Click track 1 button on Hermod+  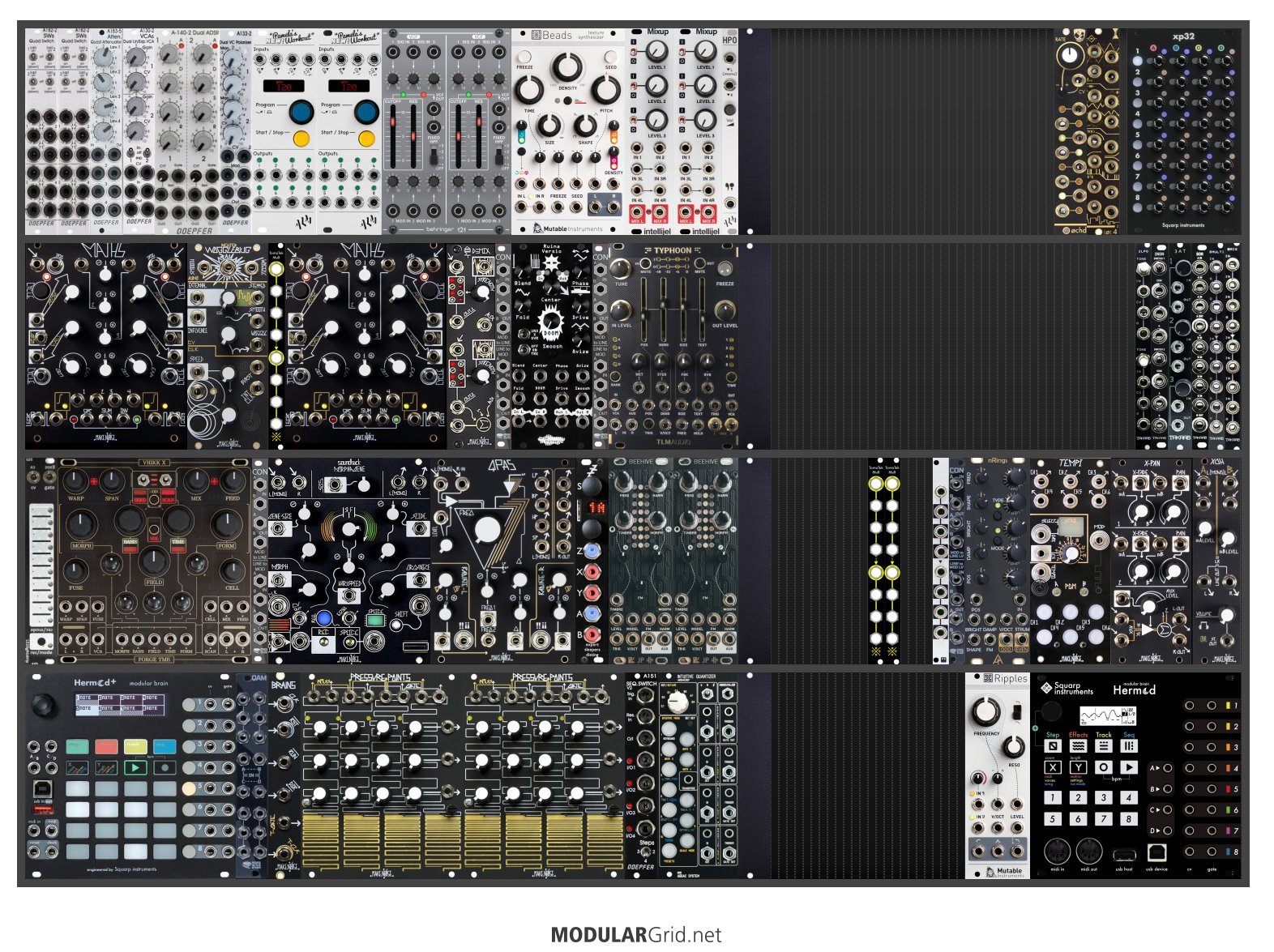(189, 704)
